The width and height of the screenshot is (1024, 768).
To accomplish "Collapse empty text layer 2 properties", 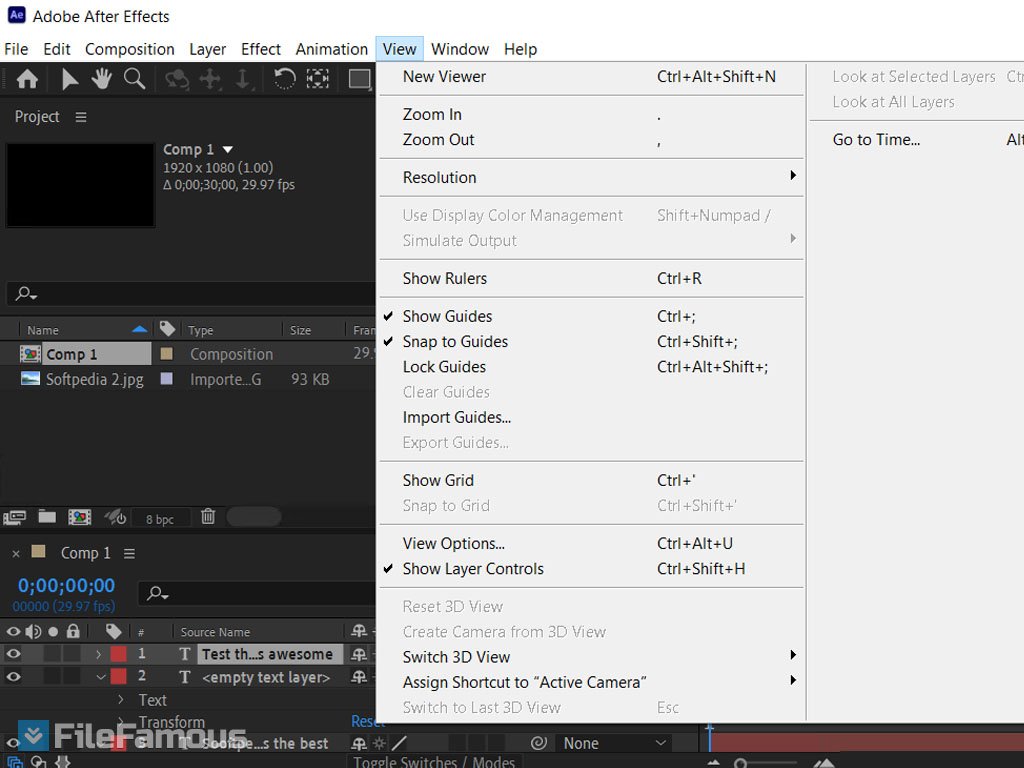I will point(101,677).
